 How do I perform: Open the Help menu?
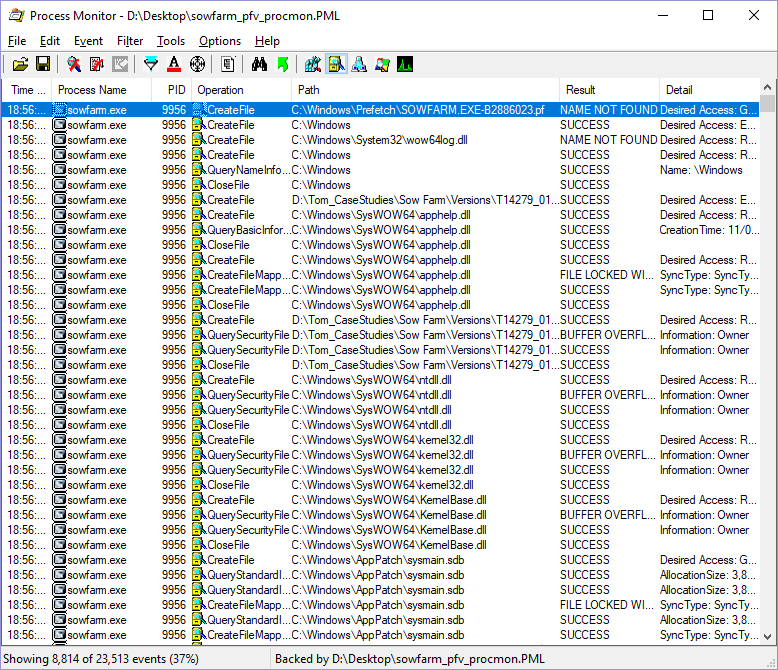[267, 41]
